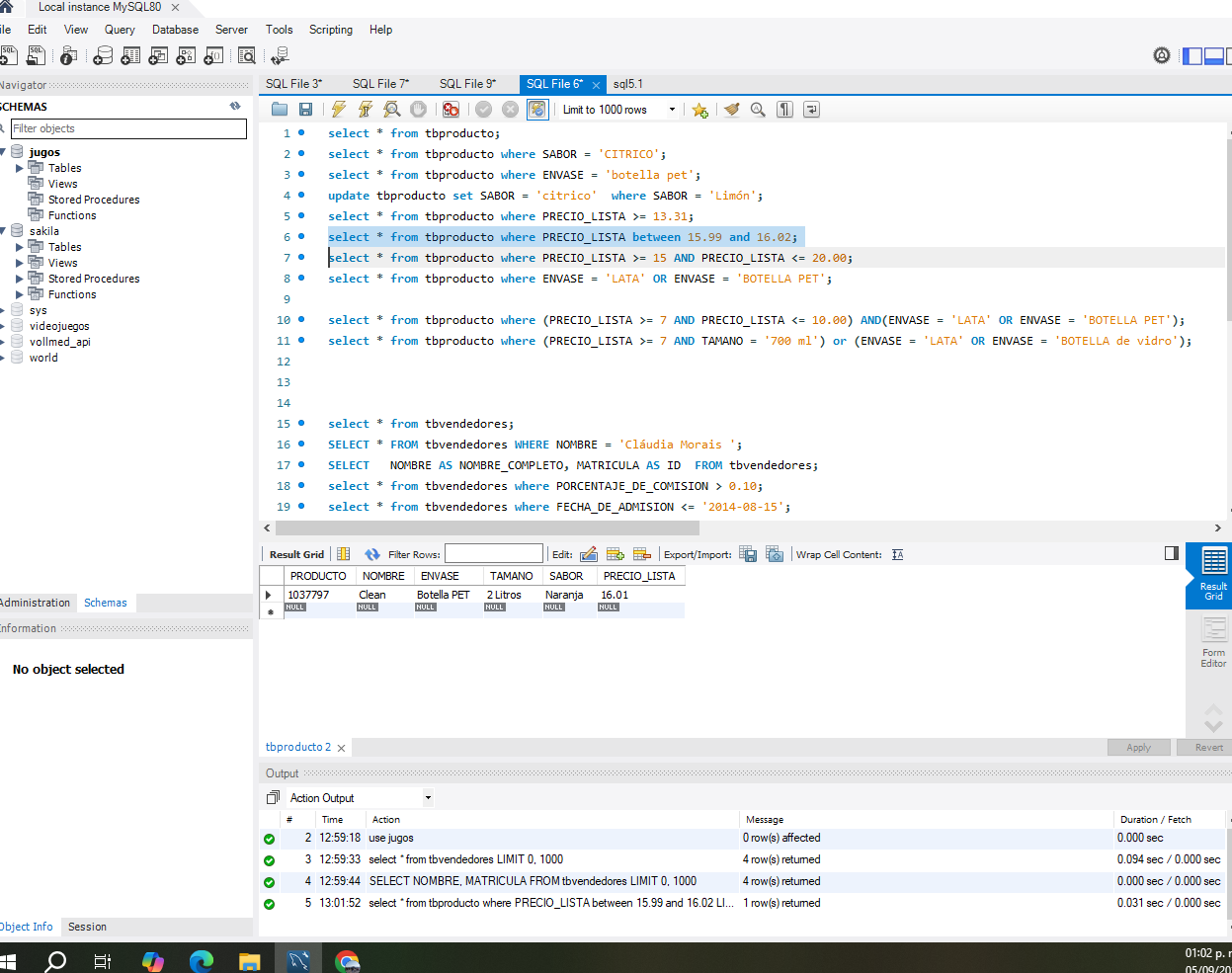Collapse the sakila schema
This screenshot has height=973, width=1232.
tap(4, 231)
